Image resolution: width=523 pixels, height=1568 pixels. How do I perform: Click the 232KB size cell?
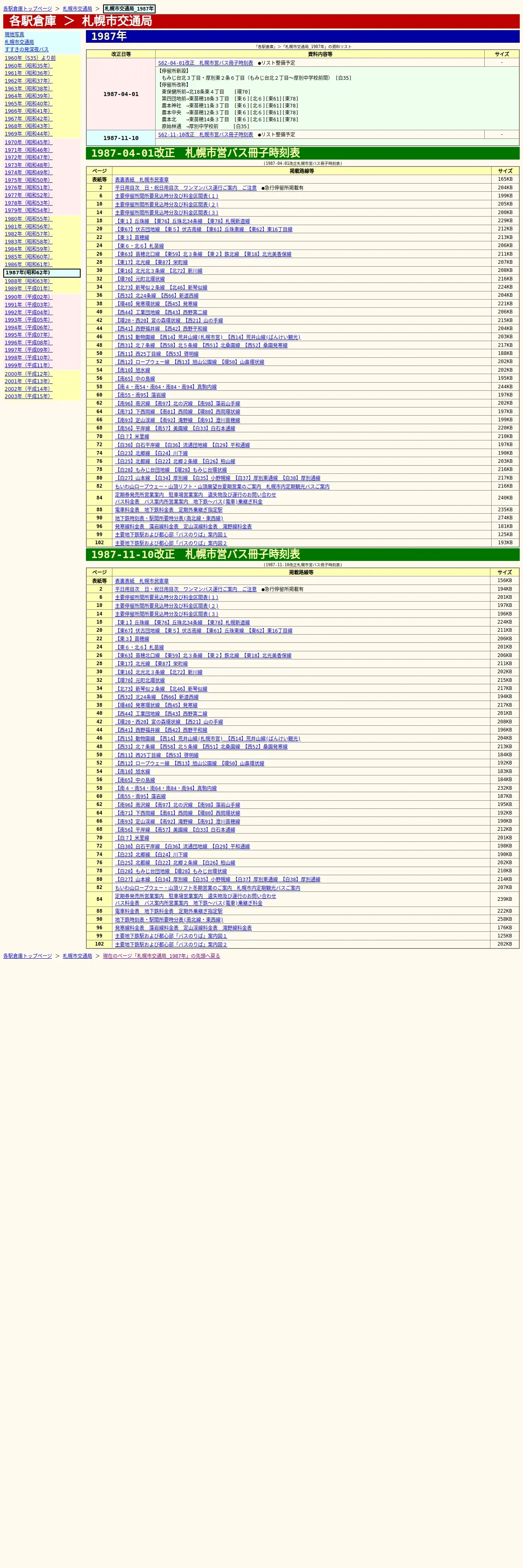pyautogui.click(x=505, y=788)
